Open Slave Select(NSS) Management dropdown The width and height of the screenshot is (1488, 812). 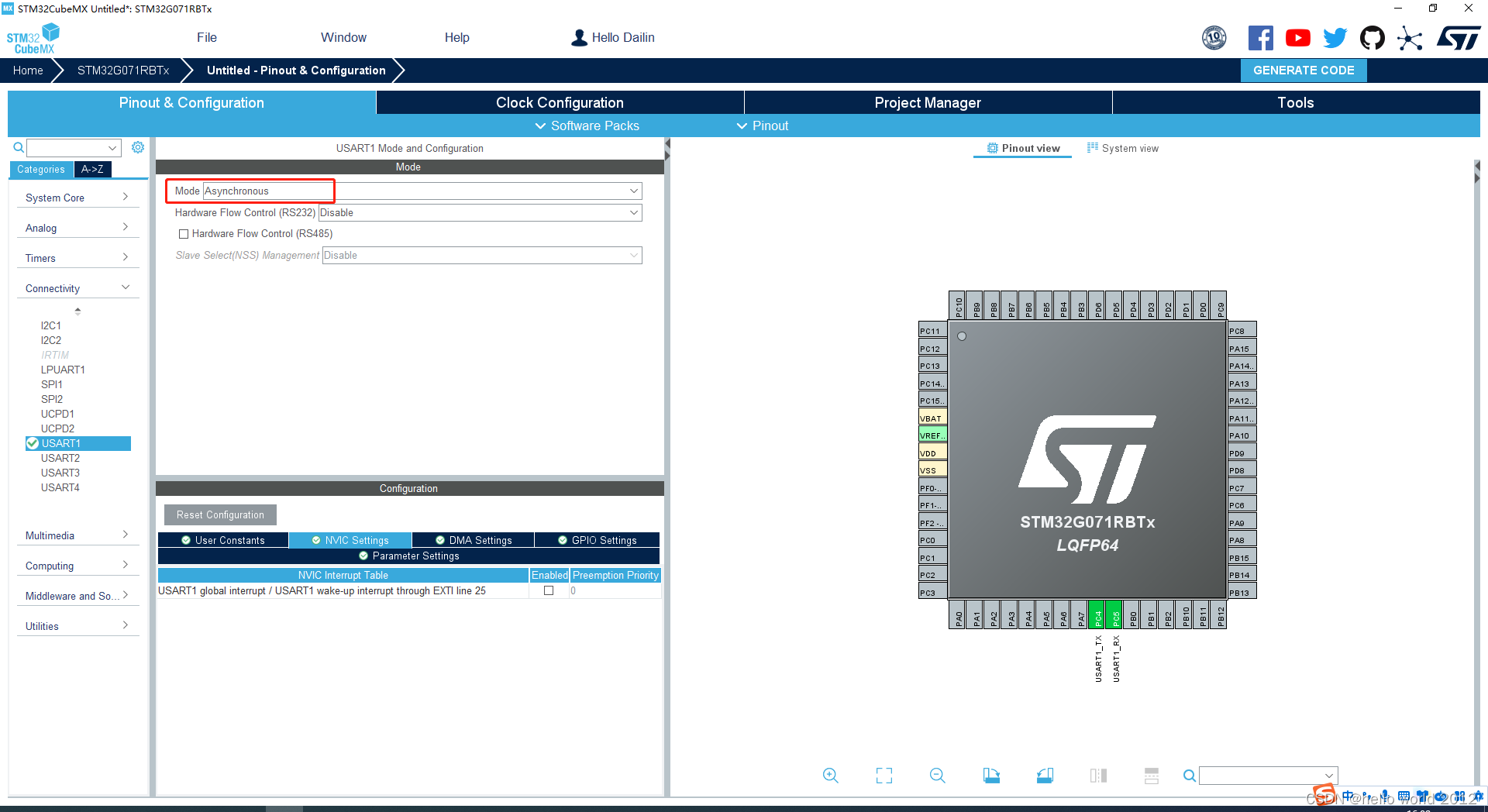(482, 255)
